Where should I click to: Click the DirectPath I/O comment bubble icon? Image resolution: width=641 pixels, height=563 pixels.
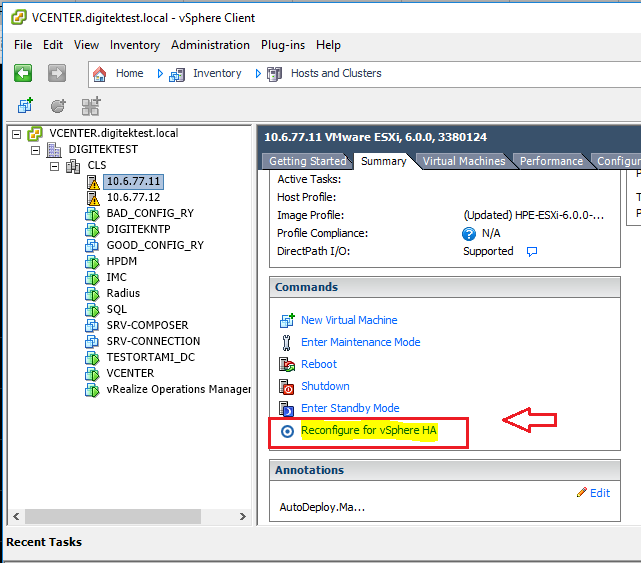[532, 251]
